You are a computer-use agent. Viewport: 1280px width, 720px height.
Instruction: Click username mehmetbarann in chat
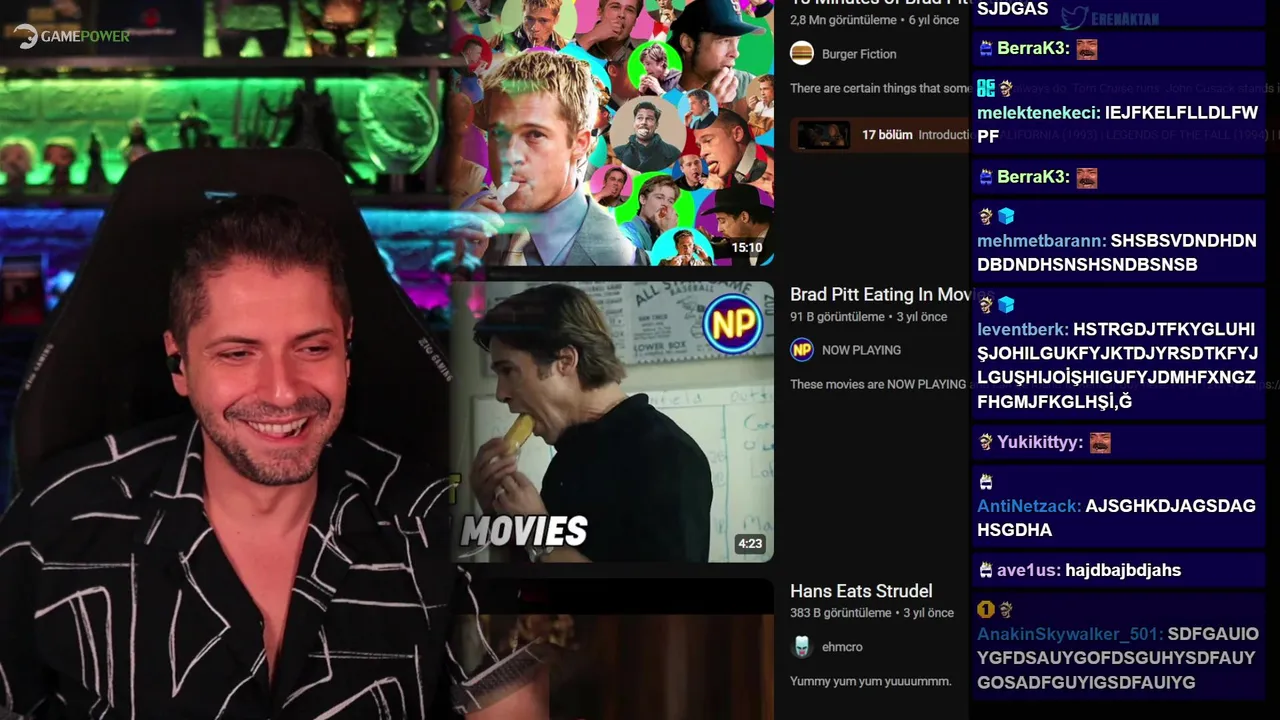point(1041,241)
